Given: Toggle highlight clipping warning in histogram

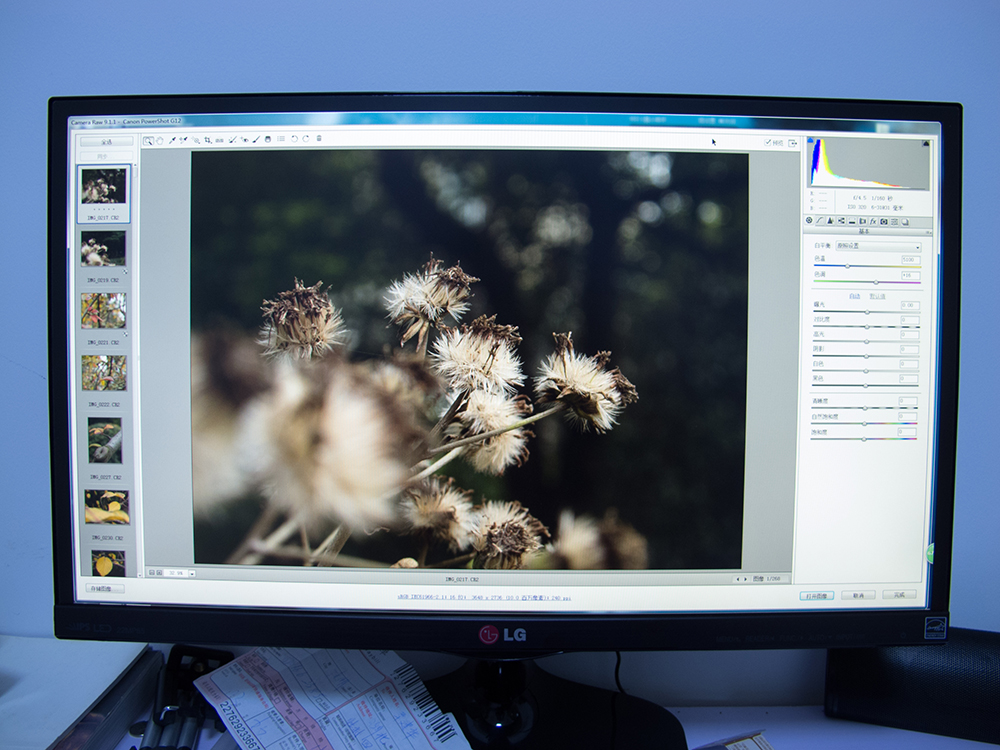Looking at the screenshot, I should (x=925, y=143).
